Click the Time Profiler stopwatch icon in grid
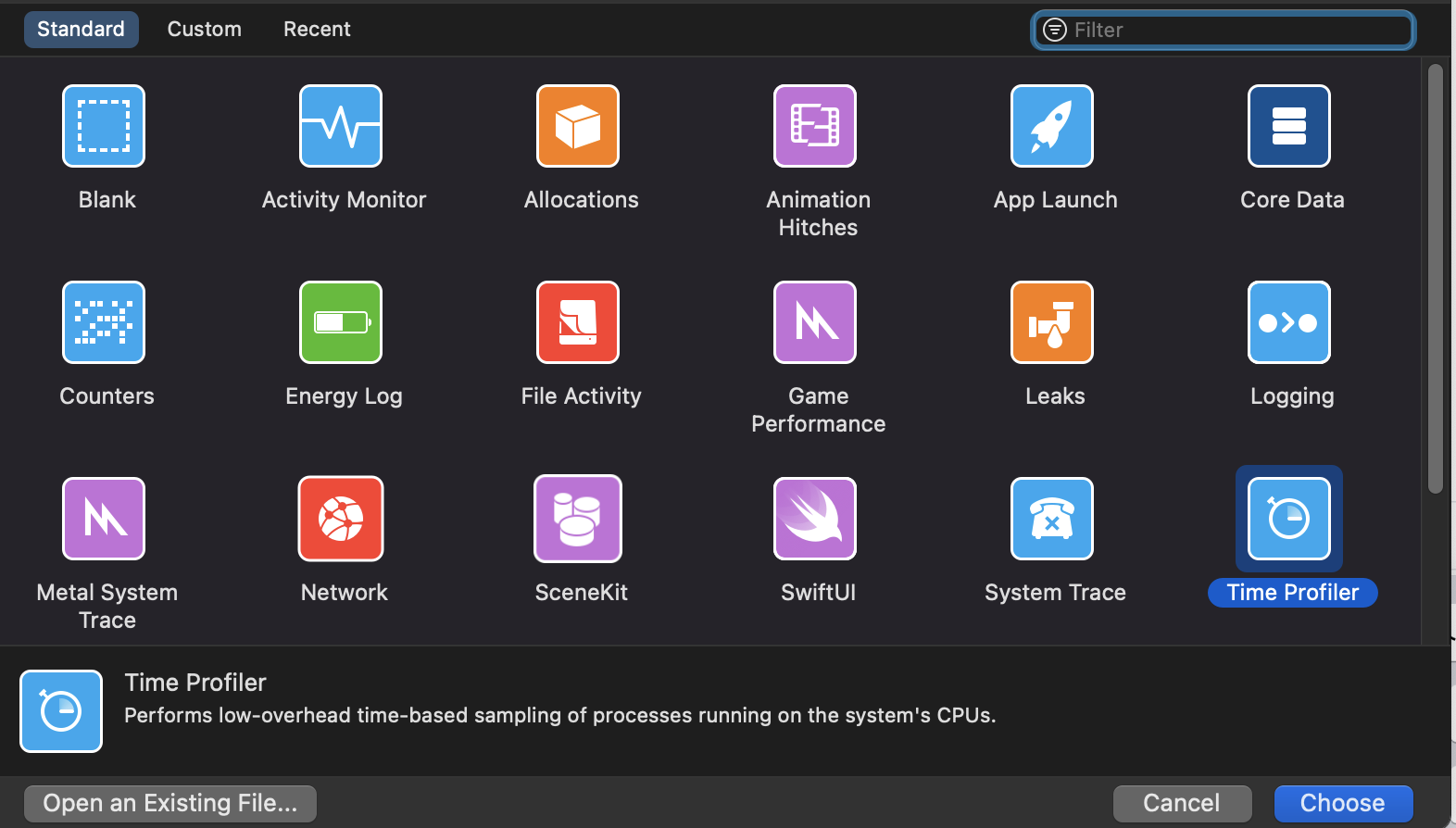1456x828 pixels. (x=1289, y=519)
